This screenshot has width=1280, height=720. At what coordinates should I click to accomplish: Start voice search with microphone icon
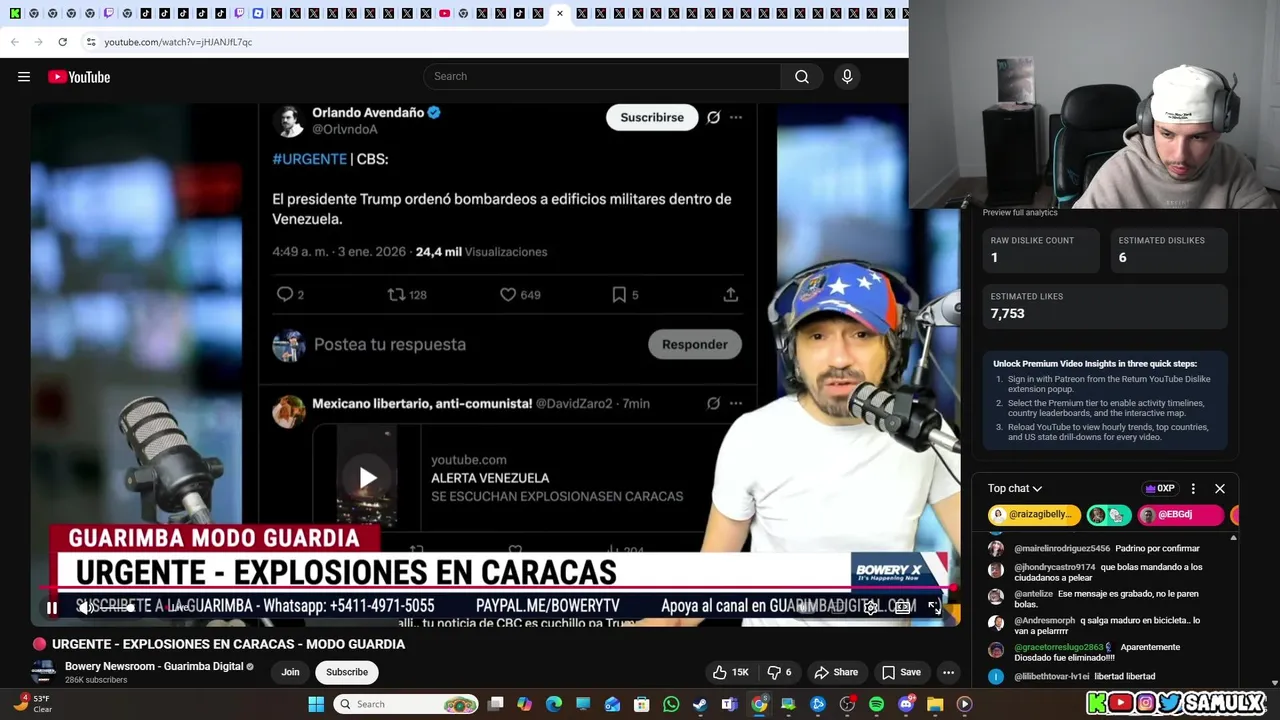[847, 77]
